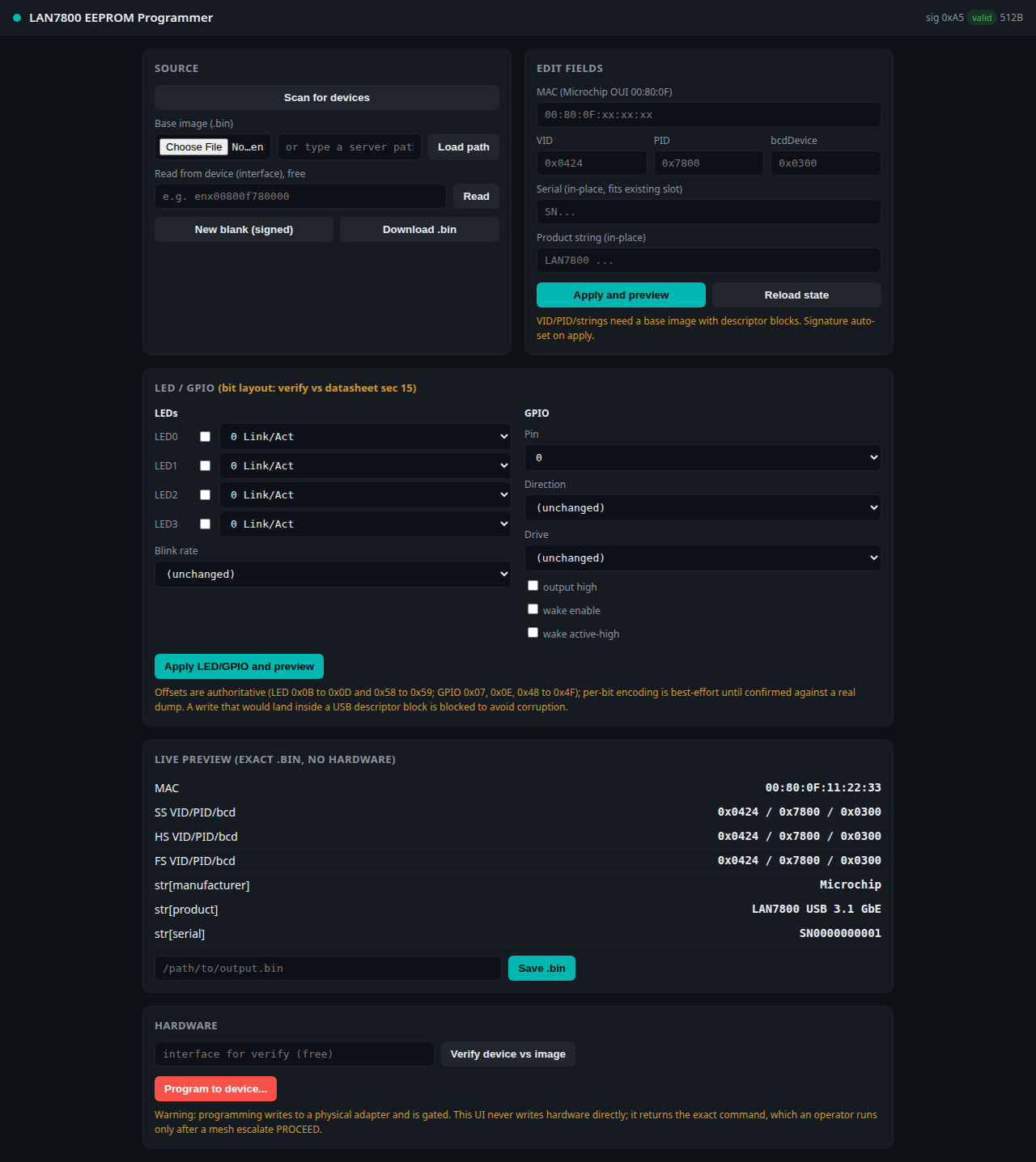Screen dimensions: 1036x1162
Task: Check the 'wake active-high' option
Action: point(533,633)
